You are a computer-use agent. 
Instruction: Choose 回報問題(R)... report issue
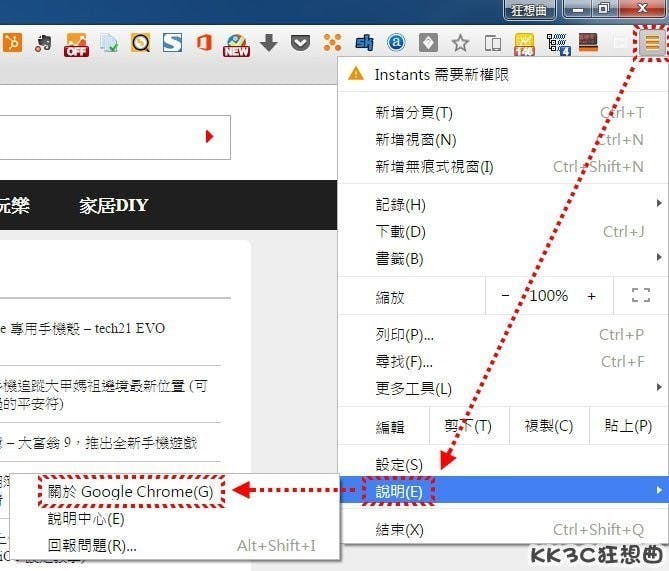tap(175, 545)
